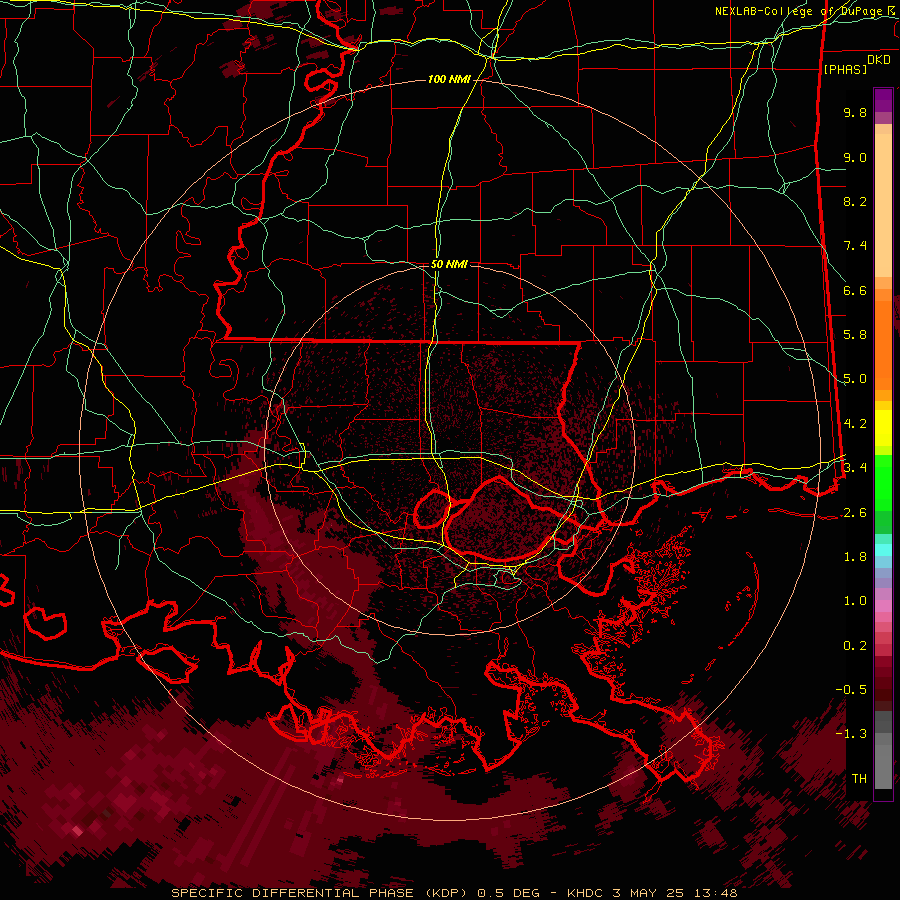Click the [PHAS] units label
This screenshot has width=900, height=900.
845,69
